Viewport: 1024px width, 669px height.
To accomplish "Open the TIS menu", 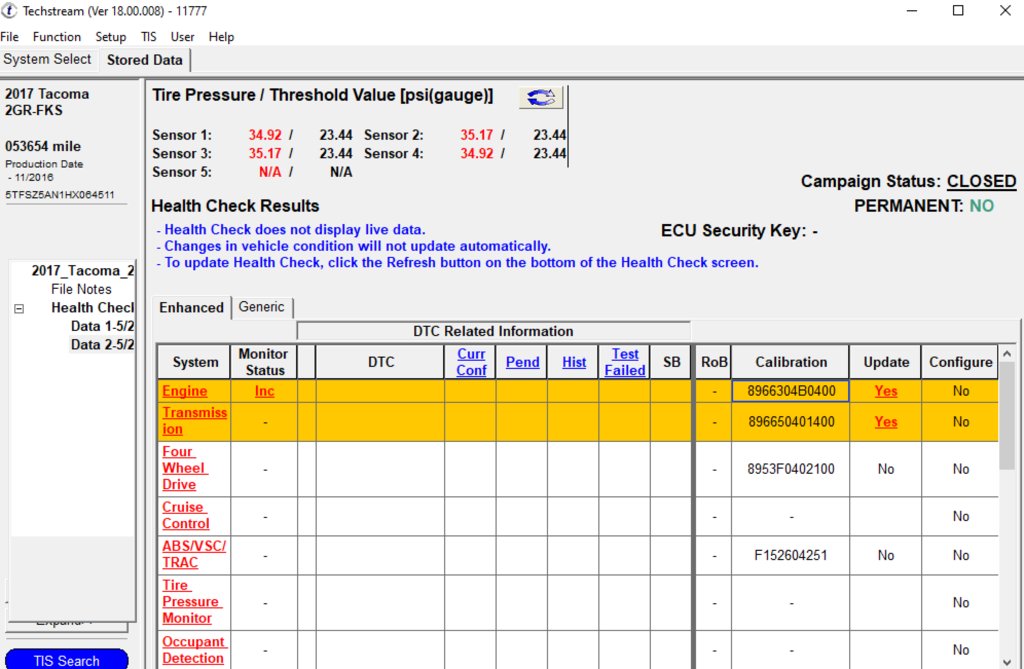I will [148, 37].
